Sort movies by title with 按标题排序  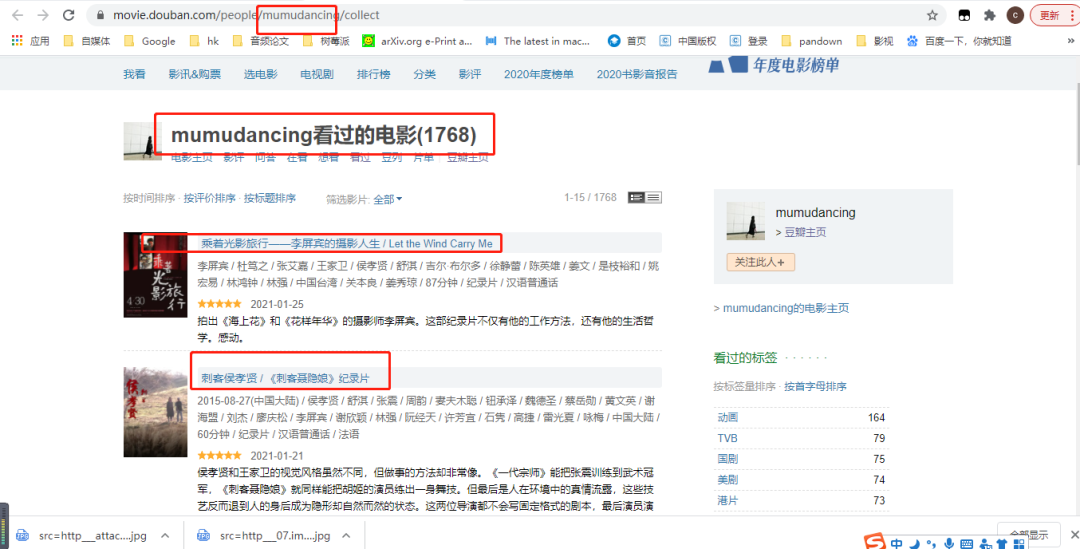(270, 198)
